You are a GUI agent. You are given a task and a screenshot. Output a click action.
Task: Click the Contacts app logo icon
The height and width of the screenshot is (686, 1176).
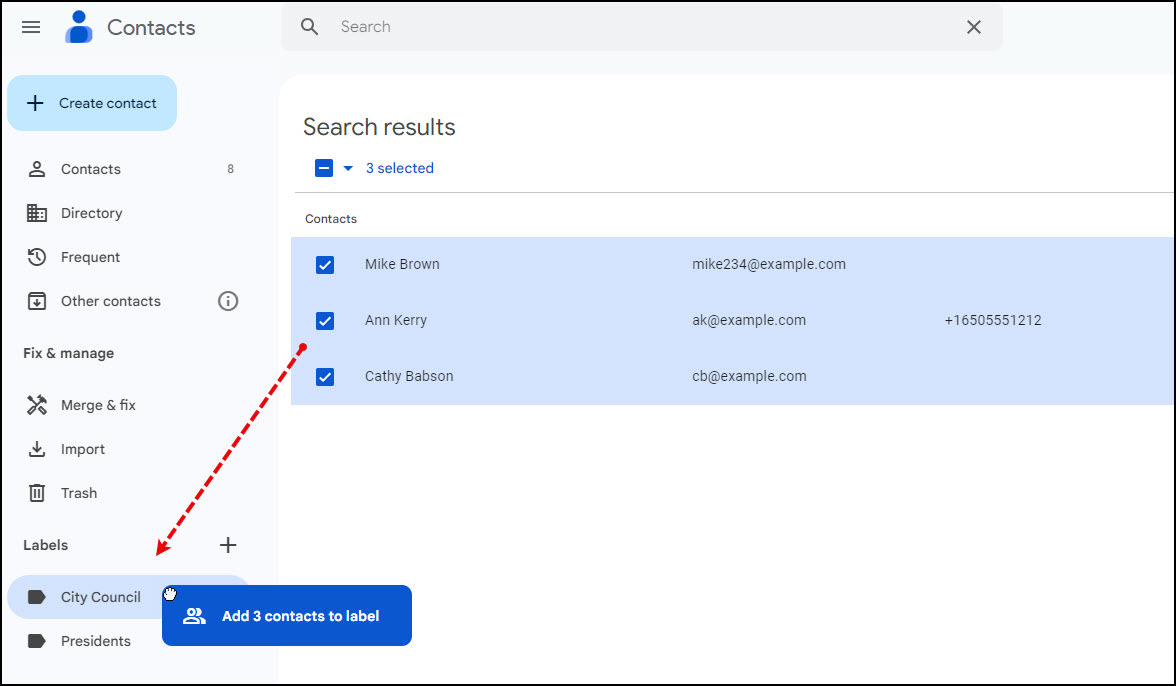tap(78, 27)
